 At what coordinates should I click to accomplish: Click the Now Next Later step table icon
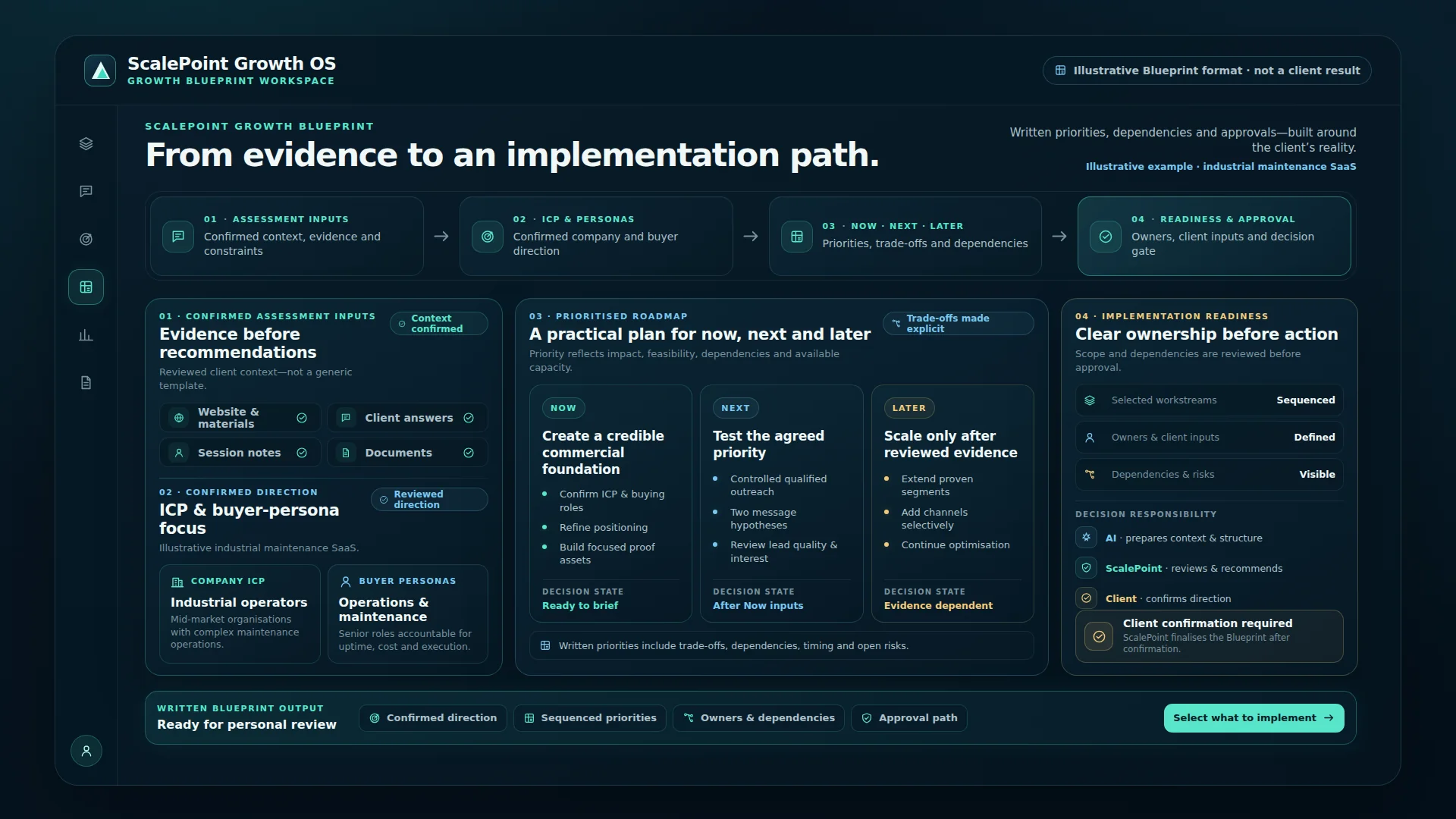pyautogui.click(x=797, y=237)
